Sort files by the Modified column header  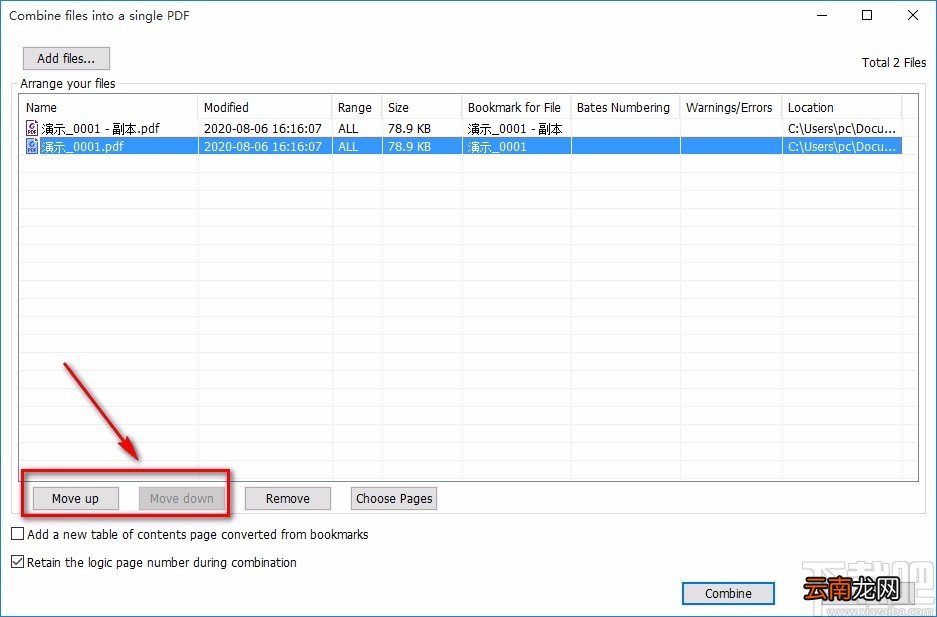[265, 108]
